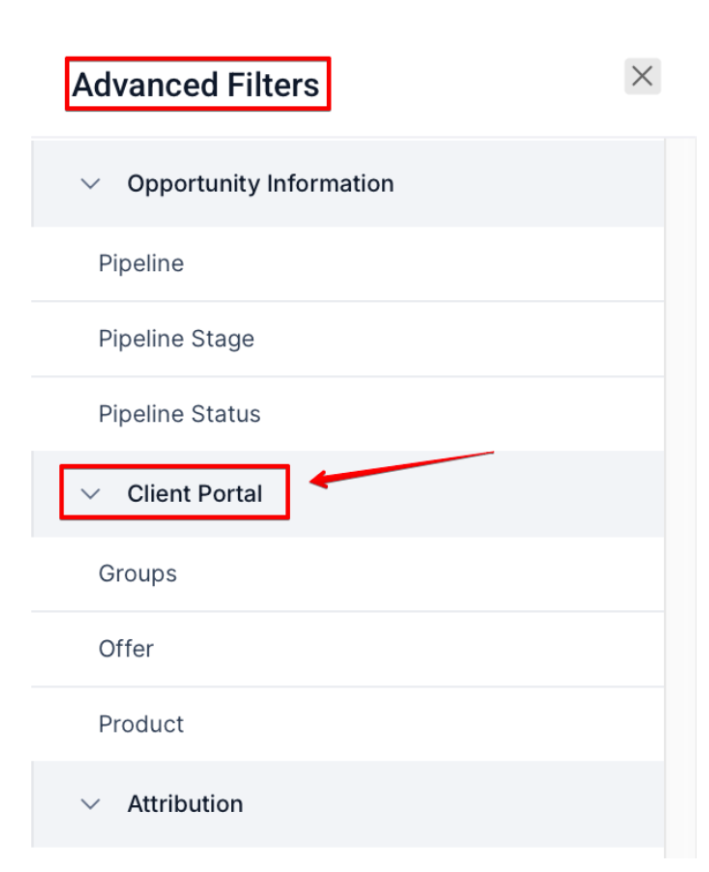Image resolution: width=709 pixels, height=872 pixels.
Task: Click the red arrow annotation
Action: pyautogui.click(x=400, y=468)
